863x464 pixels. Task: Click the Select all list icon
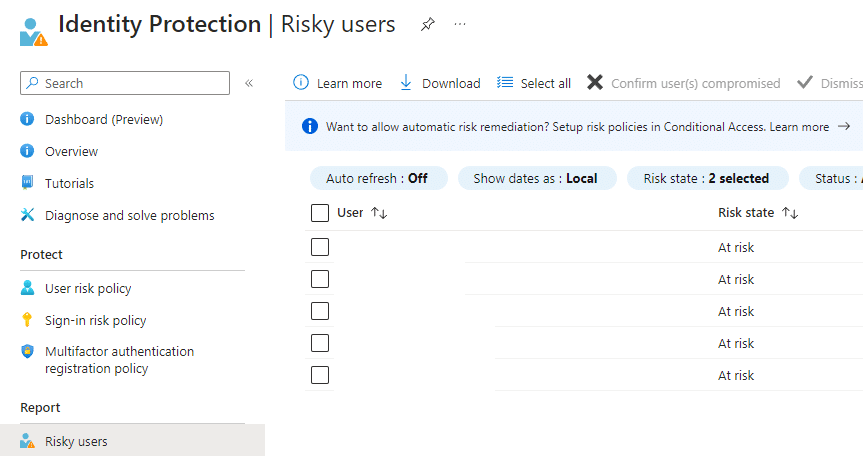pos(505,83)
